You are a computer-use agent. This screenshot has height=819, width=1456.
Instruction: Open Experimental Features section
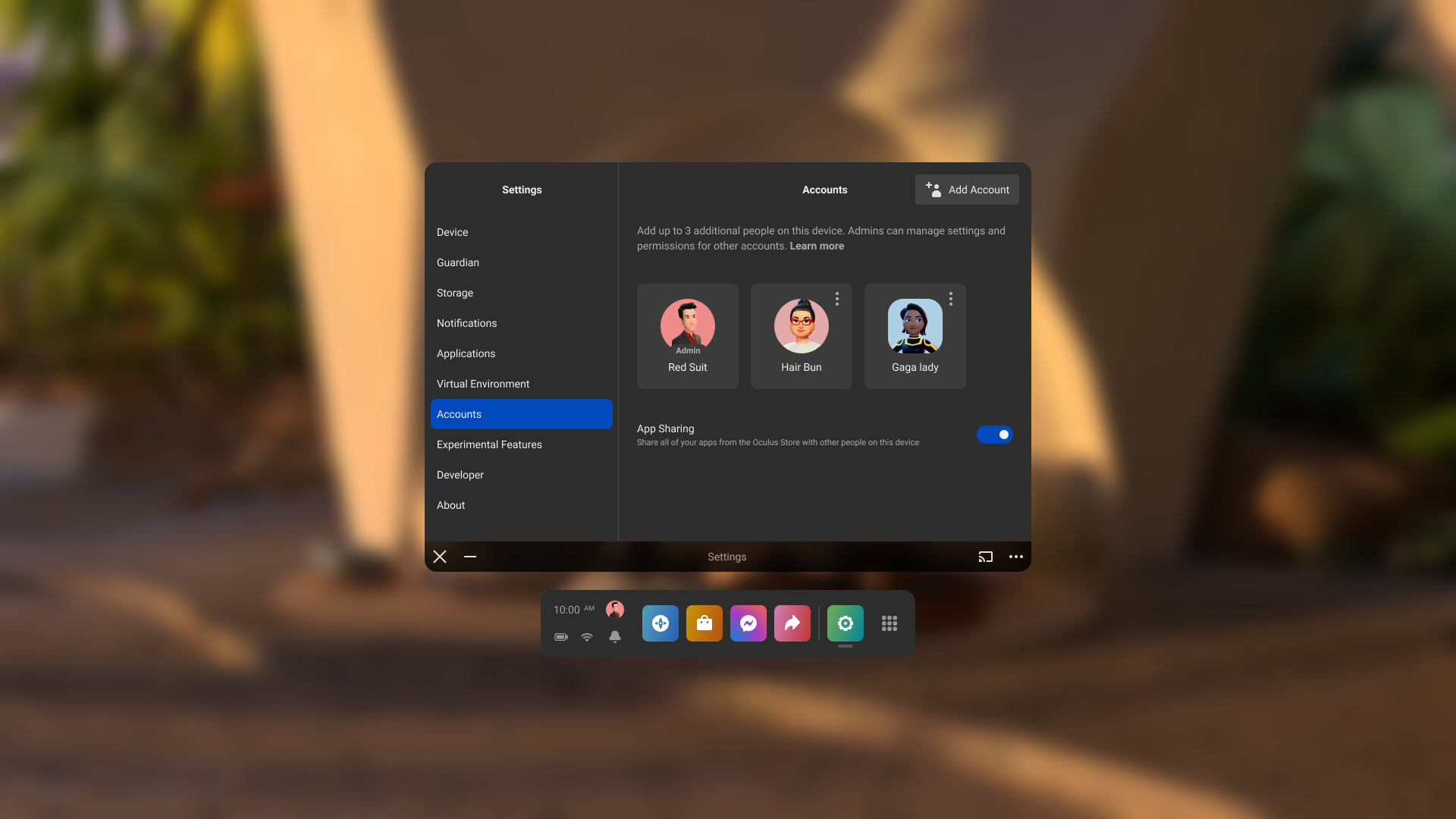pos(522,444)
